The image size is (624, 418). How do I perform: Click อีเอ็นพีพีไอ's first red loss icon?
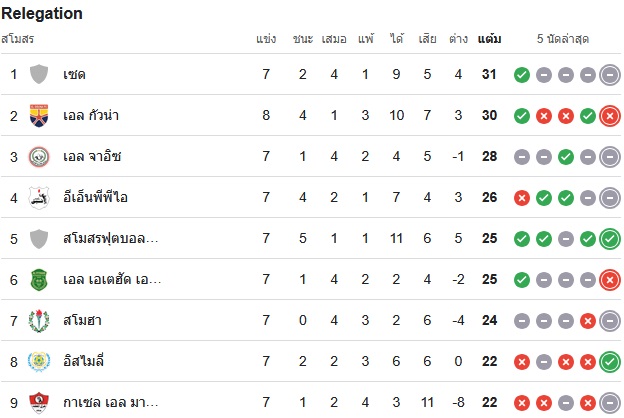tap(522, 198)
